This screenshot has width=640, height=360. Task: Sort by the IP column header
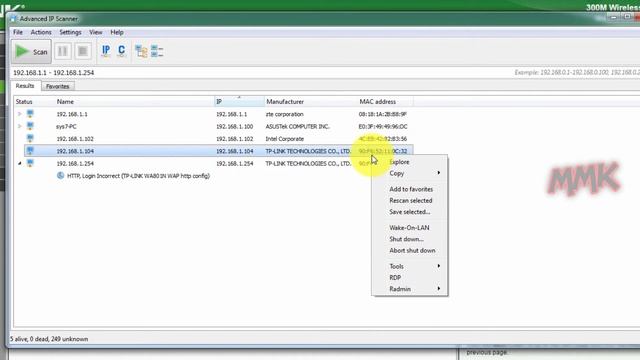point(239,102)
